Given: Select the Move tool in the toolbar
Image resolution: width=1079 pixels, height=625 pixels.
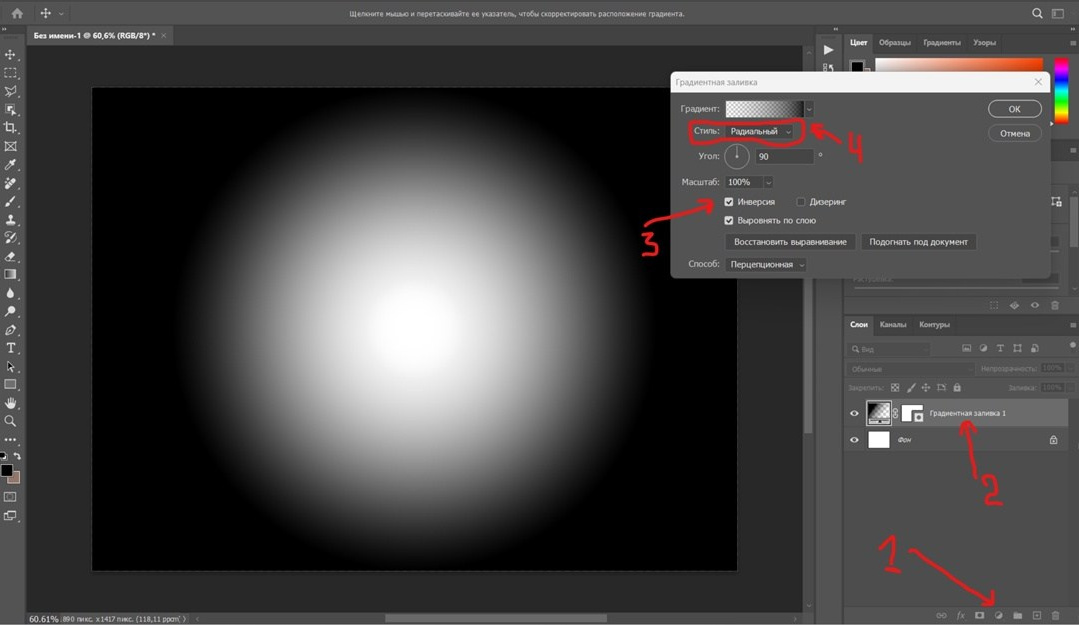Looking at the screenshot, I should (x=11, y=55).
